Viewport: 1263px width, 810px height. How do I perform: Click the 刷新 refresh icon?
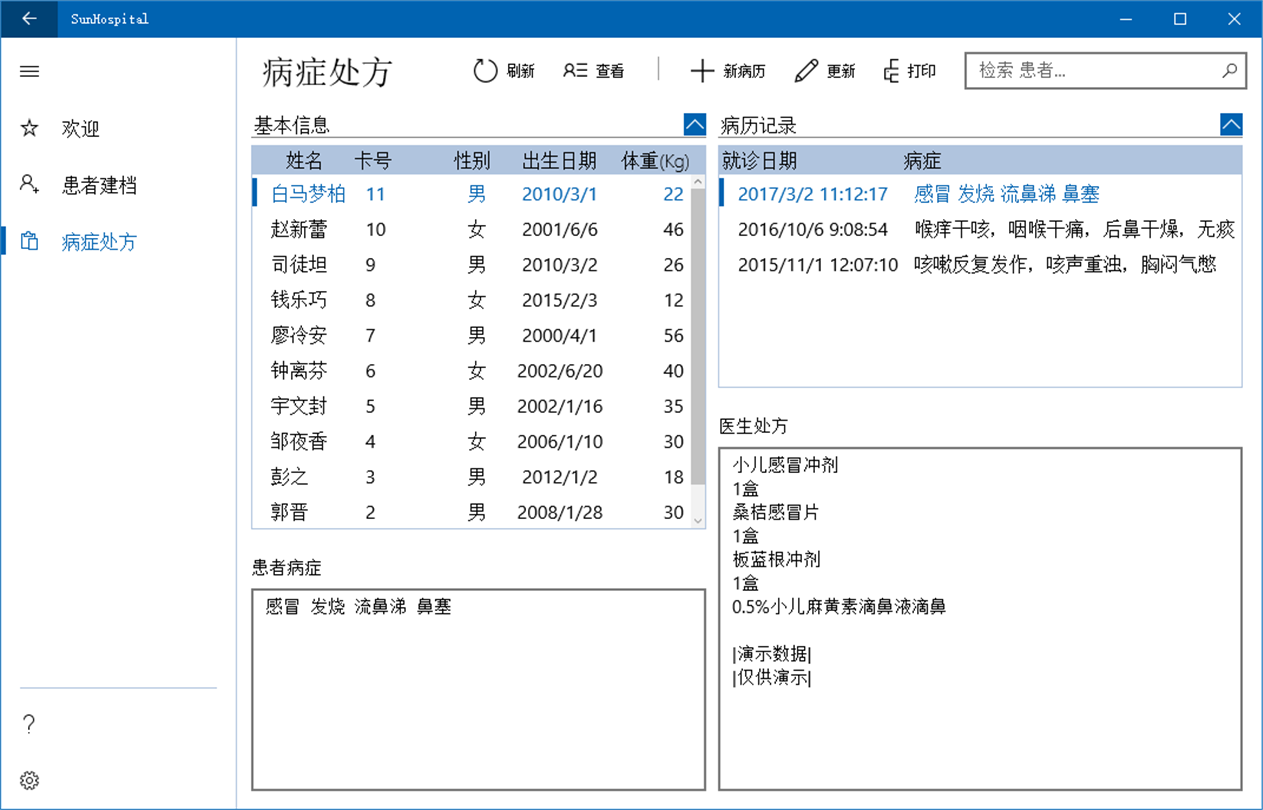[485, 71]
